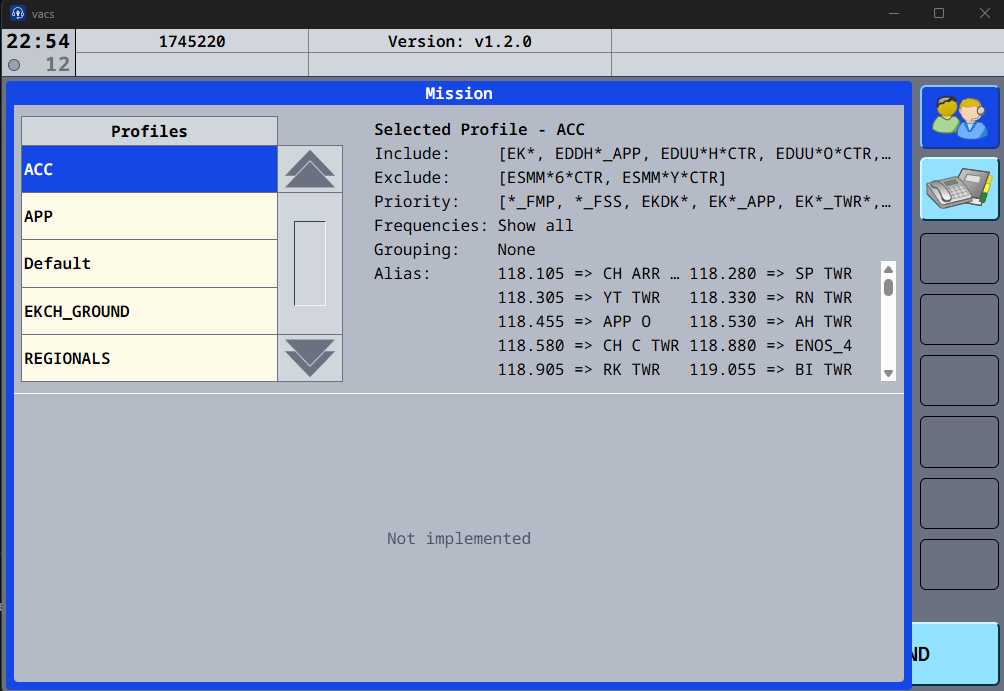Click the alias list scrollbar thumb
This screenshot has width=1004, height=691.
[x=888, y=288]
